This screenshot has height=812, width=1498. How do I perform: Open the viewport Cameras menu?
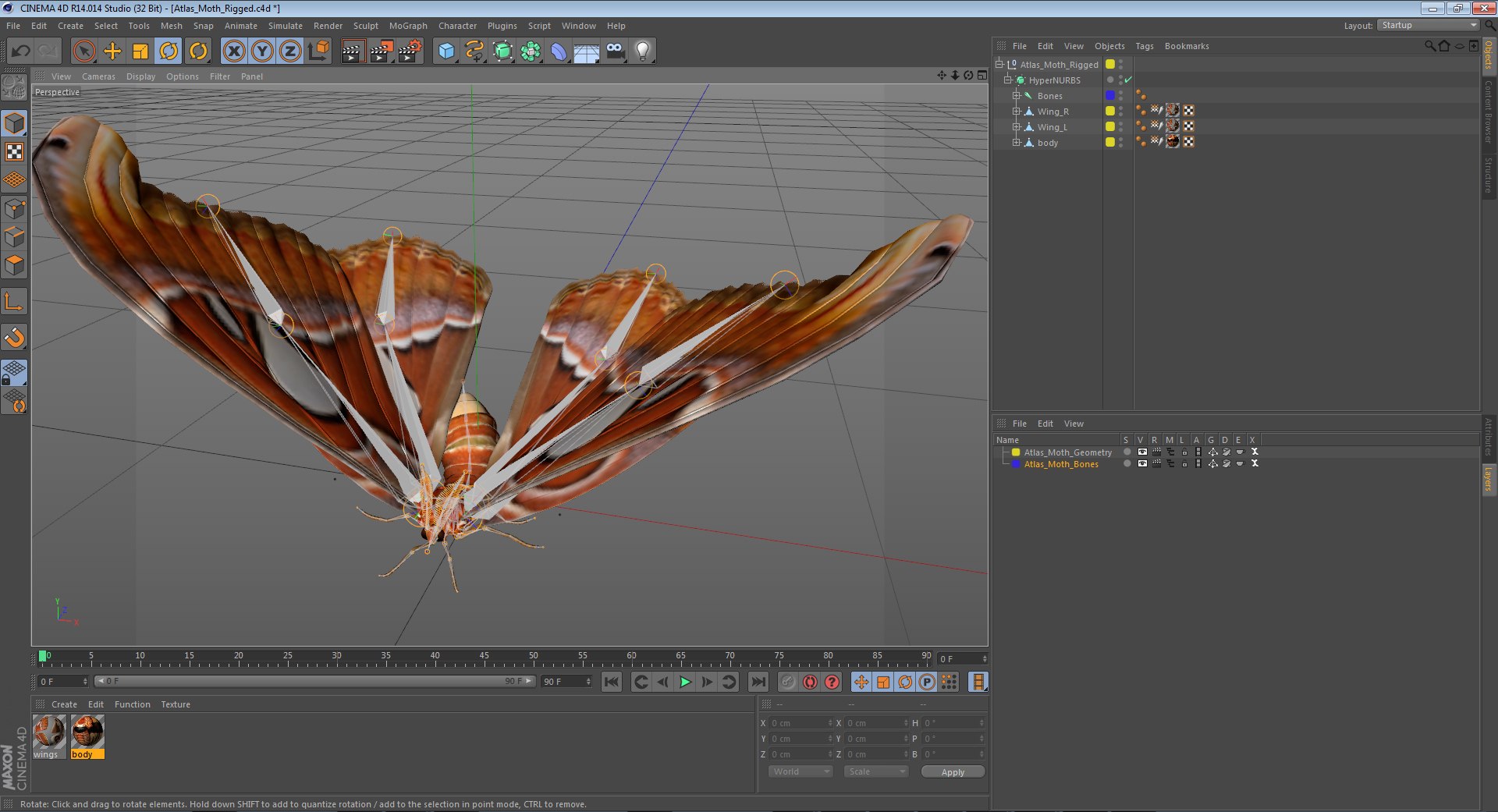click(x=98, y=76)
